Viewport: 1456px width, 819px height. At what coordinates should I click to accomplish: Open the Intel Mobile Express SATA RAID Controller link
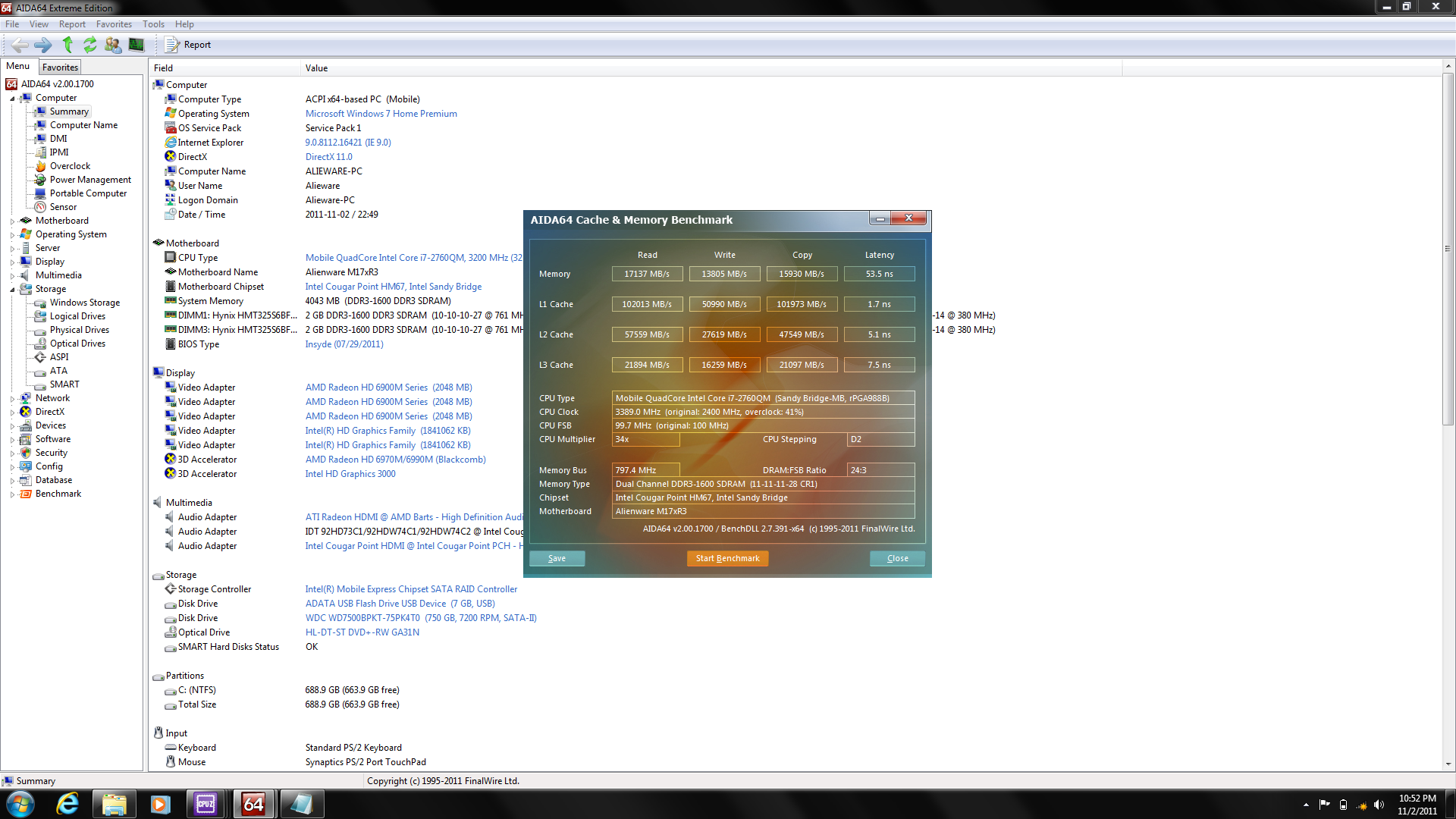point(411,589)
